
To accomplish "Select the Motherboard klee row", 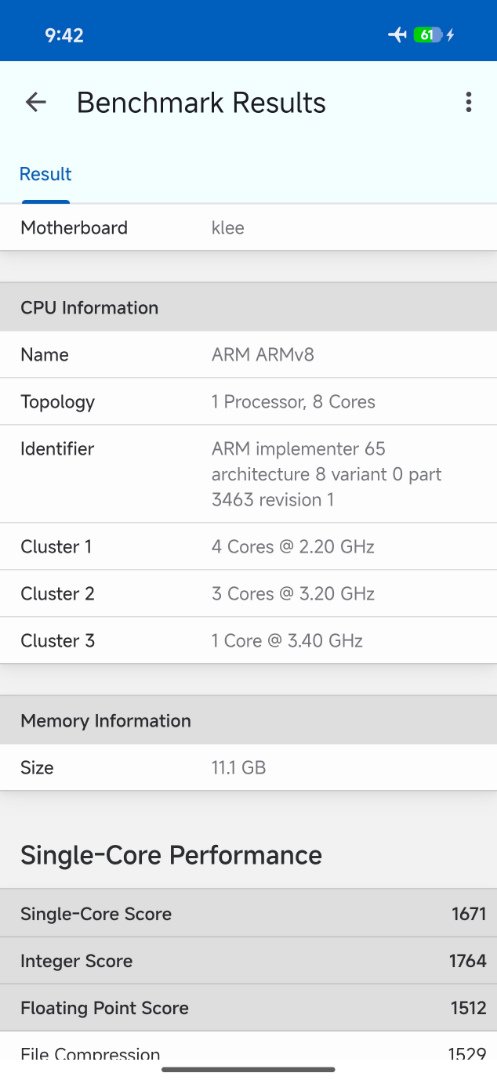I will (x=248, y=227).
